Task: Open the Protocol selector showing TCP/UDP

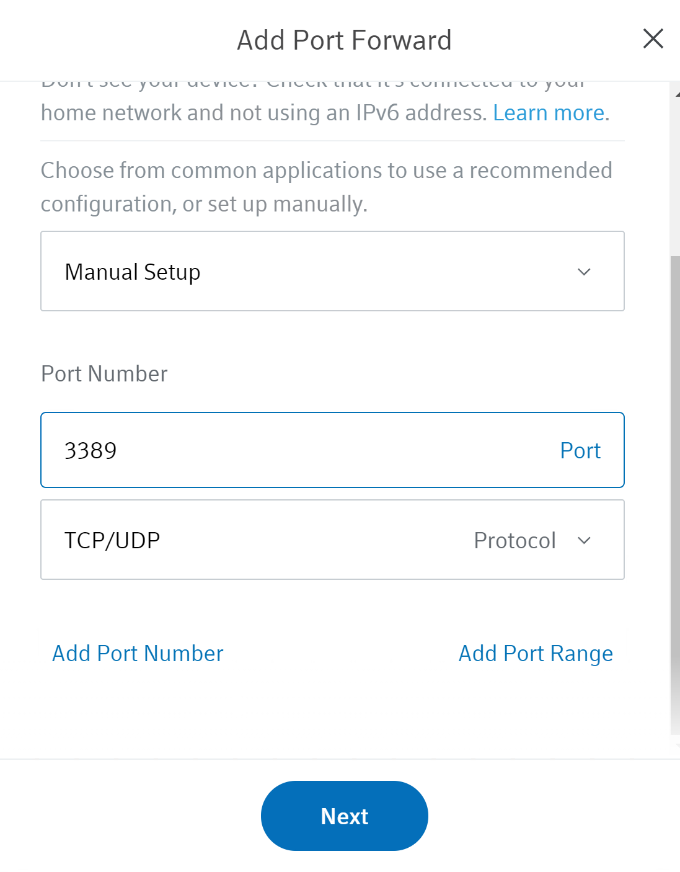Action: tap(332, 540)
